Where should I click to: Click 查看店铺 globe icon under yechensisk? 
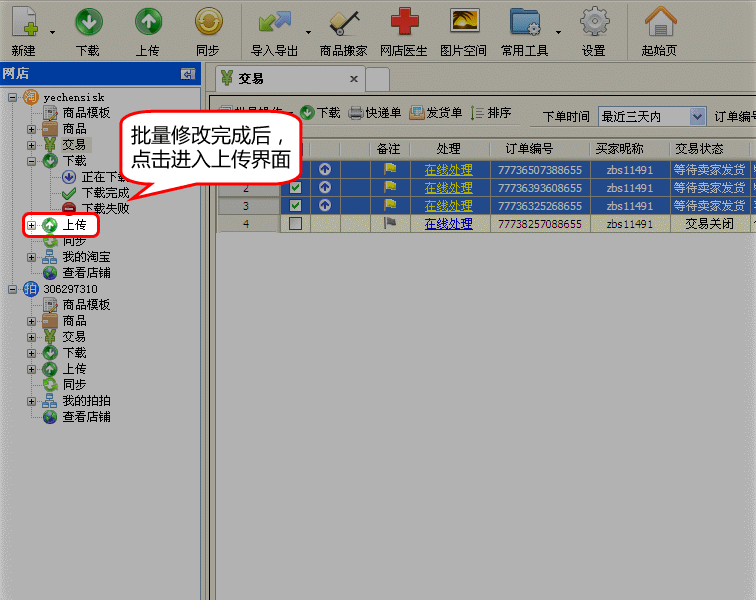(50, 273)
